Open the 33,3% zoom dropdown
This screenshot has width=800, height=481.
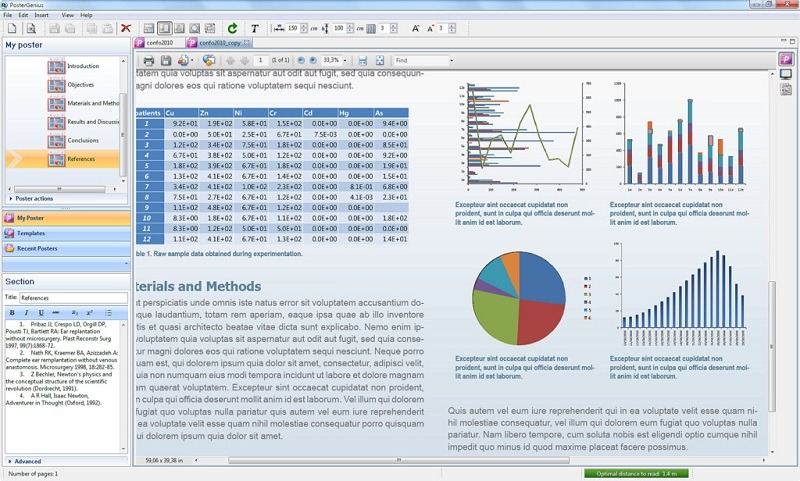click(345, 61)
